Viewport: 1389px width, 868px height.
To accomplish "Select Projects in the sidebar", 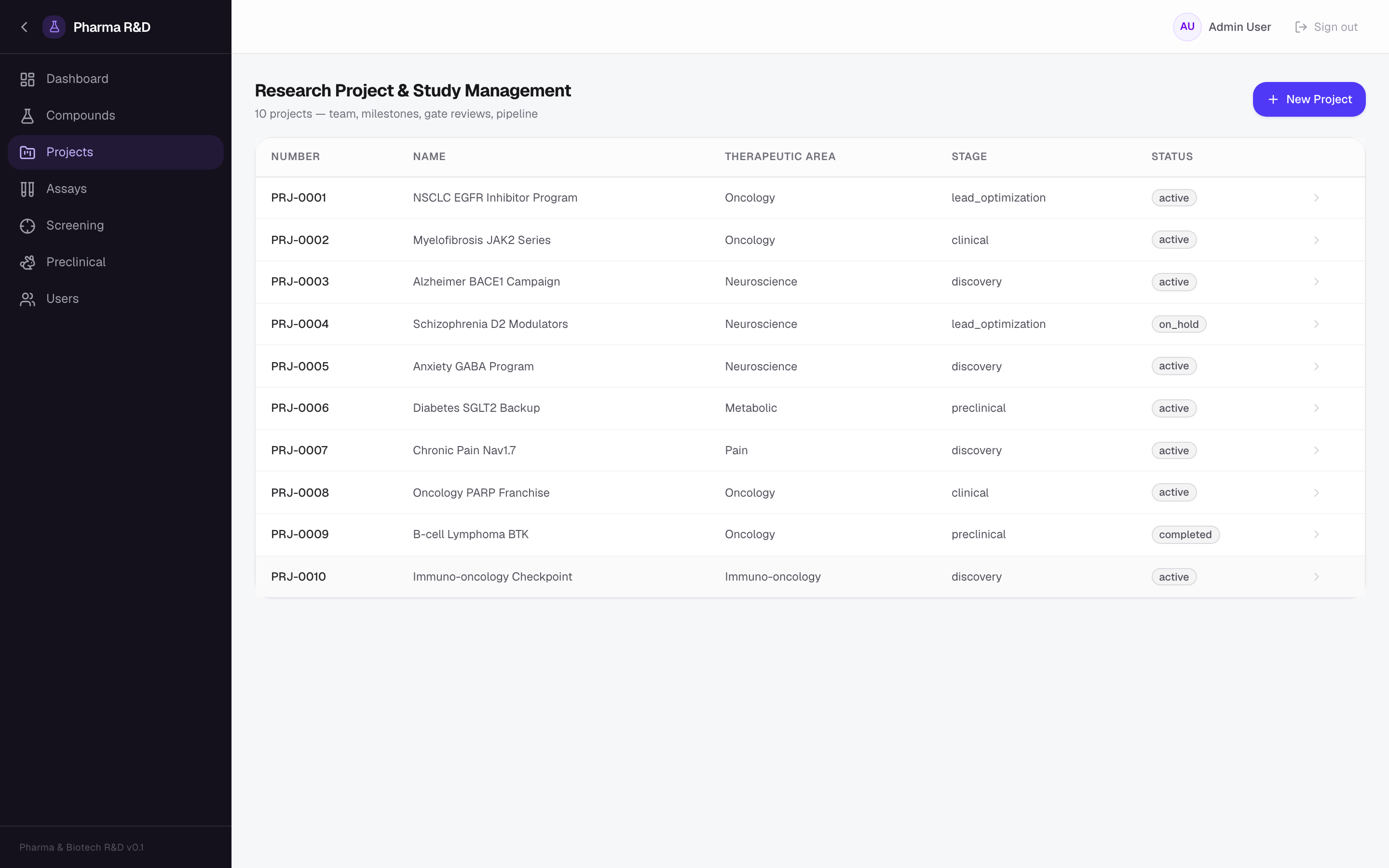I will 116,152.
